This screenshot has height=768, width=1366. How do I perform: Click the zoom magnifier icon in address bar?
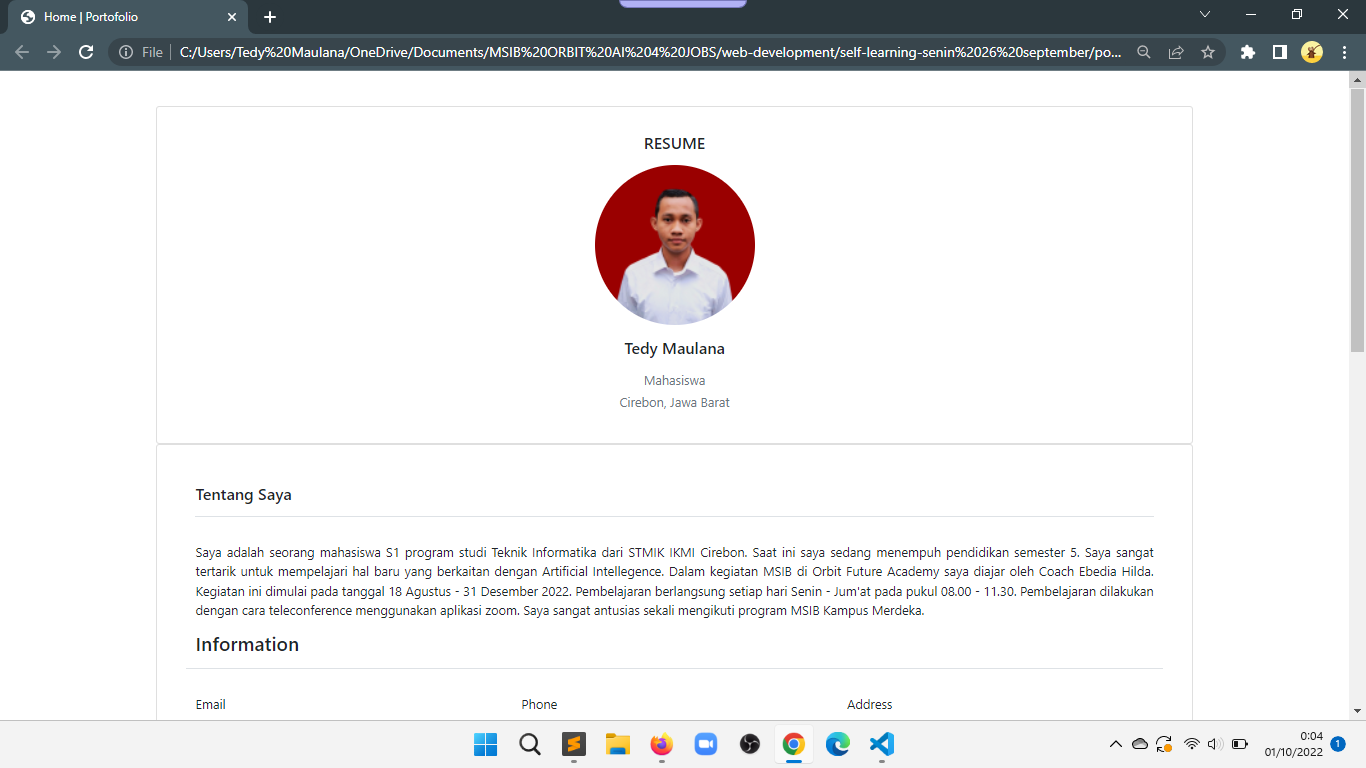[1143, 51]
